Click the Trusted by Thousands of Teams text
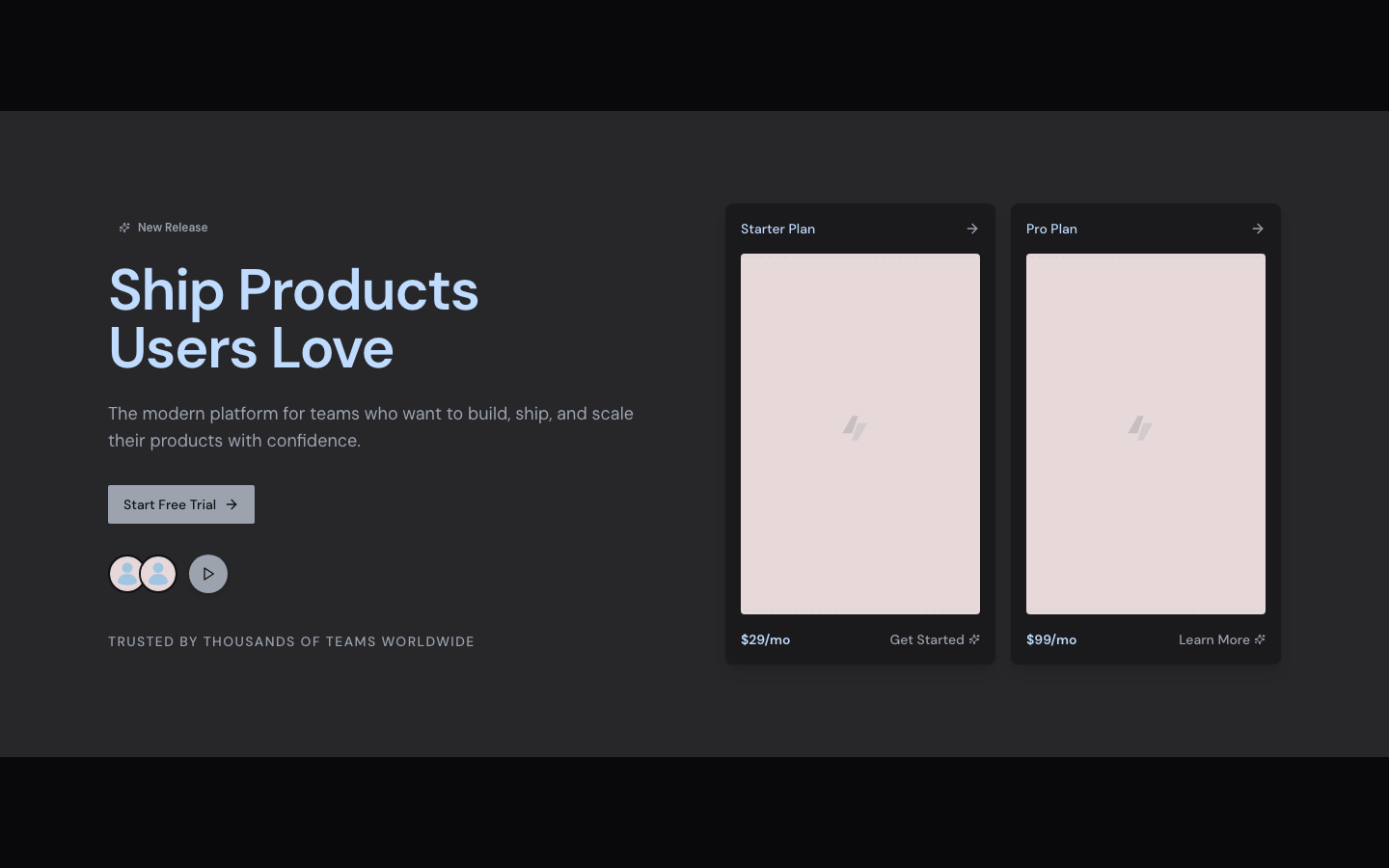 point(291,641)
